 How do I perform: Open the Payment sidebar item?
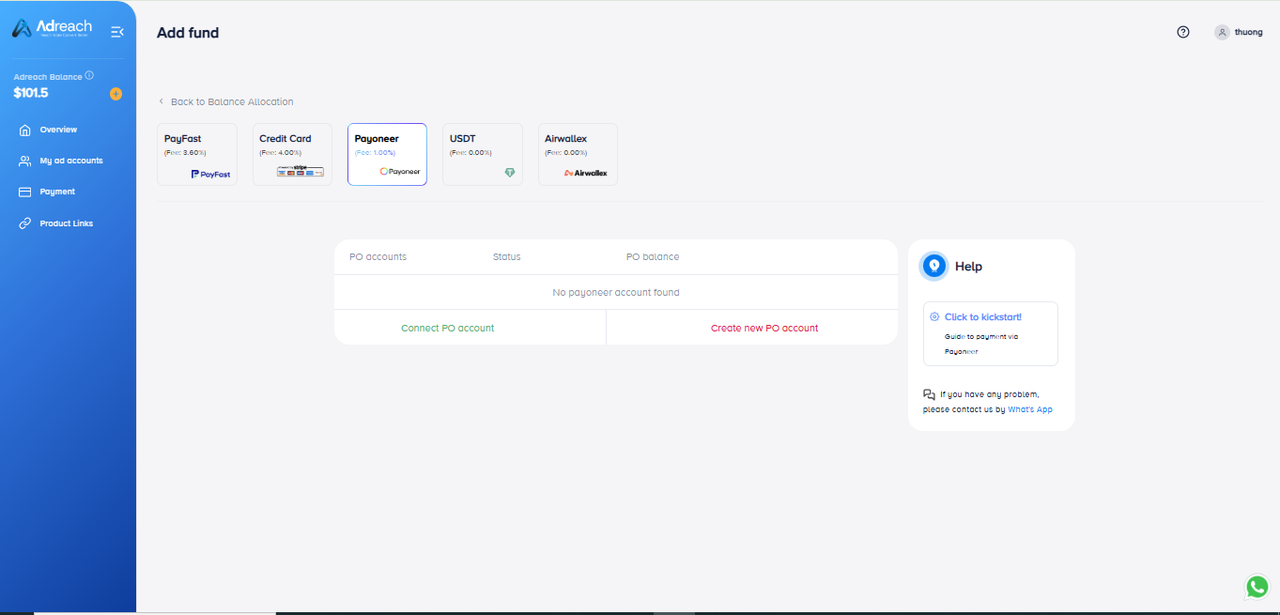tap(57, 192)
